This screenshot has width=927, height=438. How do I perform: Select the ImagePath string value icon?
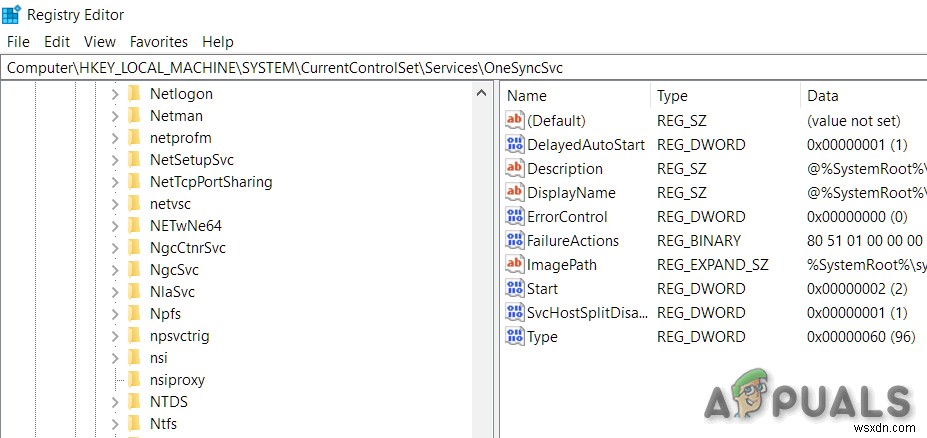(515, 265)
